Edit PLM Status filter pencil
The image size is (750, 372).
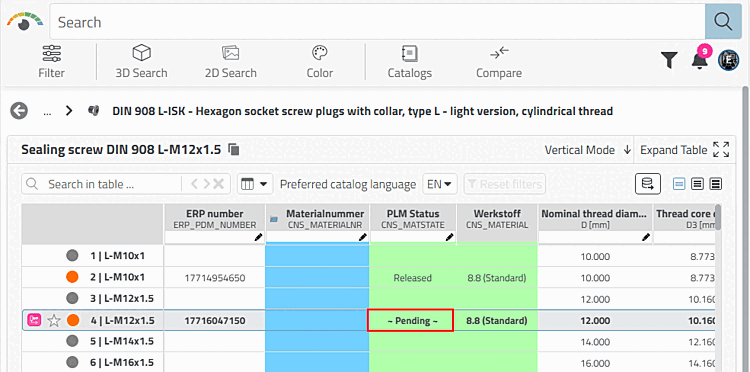[450, 237]
